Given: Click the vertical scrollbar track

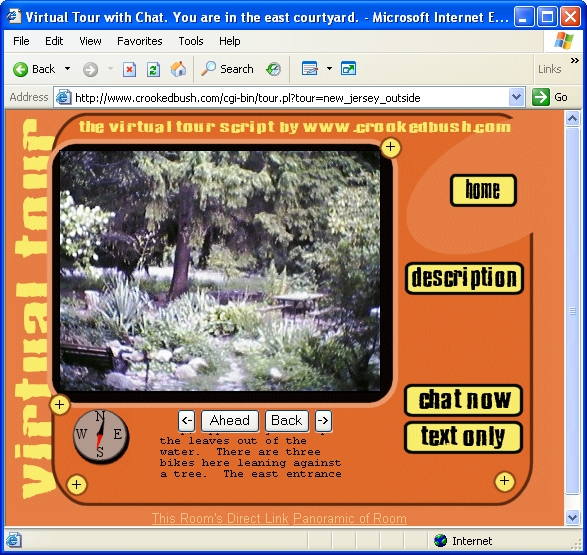Looking at the screenshot, I should click(572, 310).
